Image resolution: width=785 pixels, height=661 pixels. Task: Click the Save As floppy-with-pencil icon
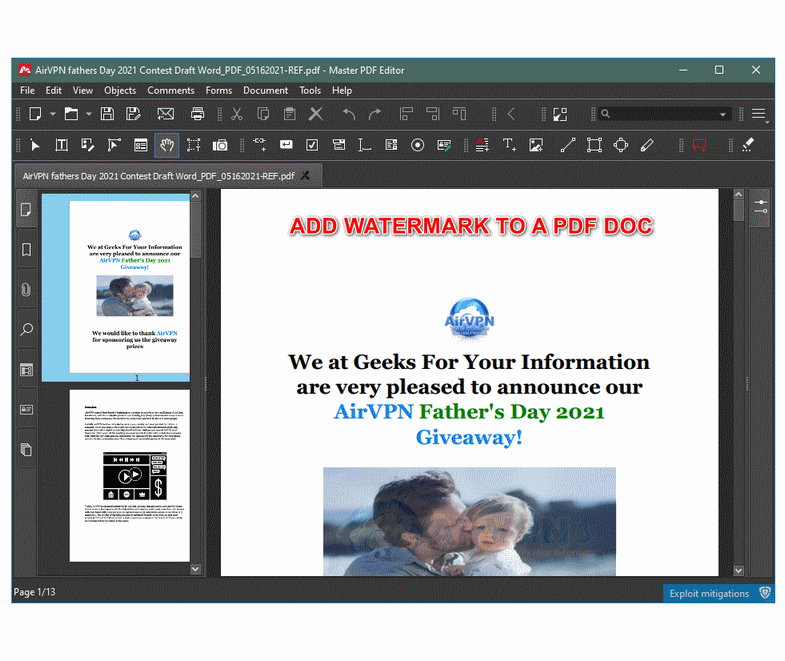133,114
